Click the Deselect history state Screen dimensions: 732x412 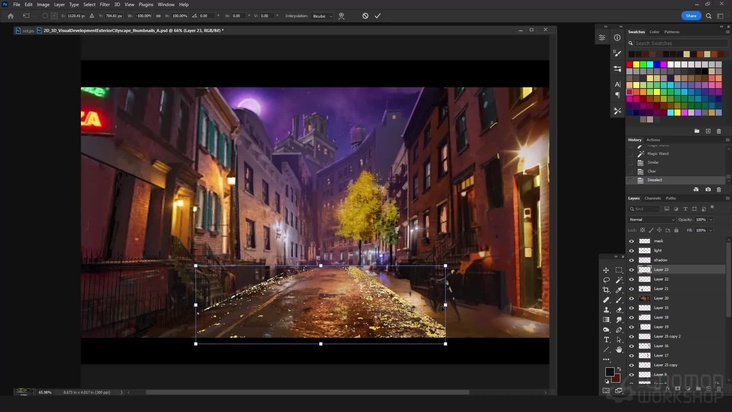tap(676, 180)
